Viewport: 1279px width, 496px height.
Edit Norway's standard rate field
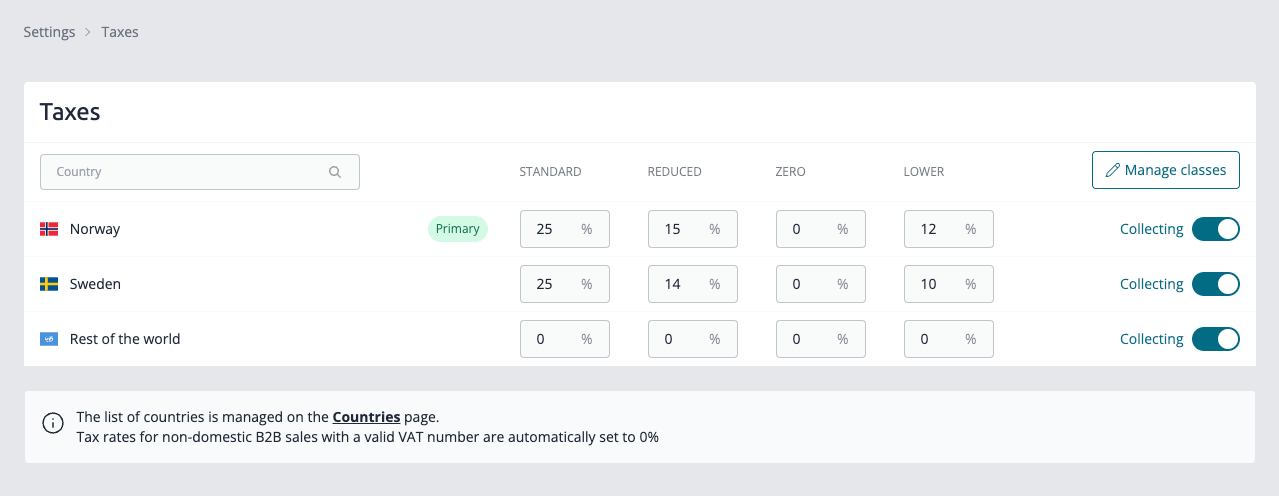click(565, 229)
